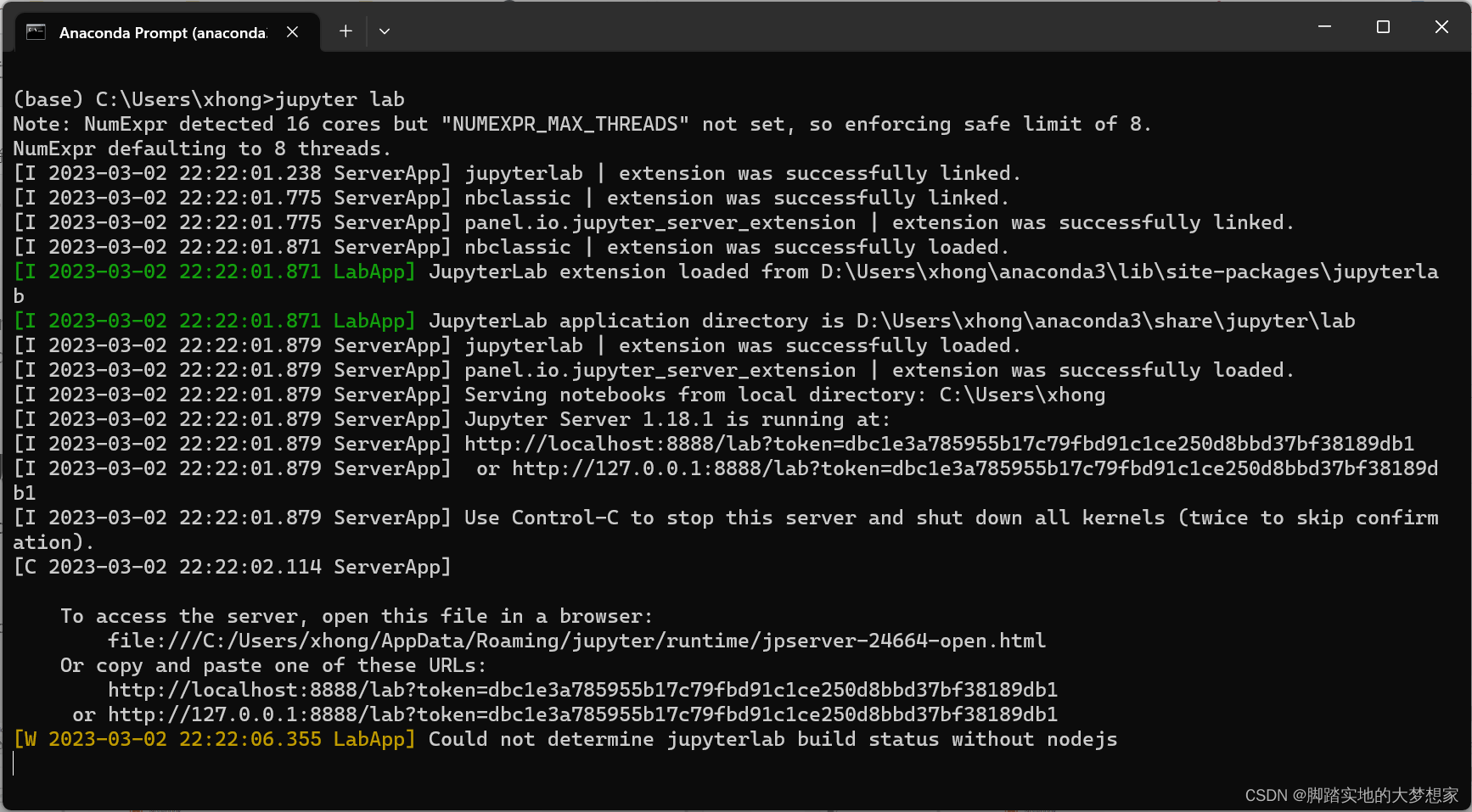Click the ServerApp 127.0.0.1:8888 token URL

(x=975, y=468)
